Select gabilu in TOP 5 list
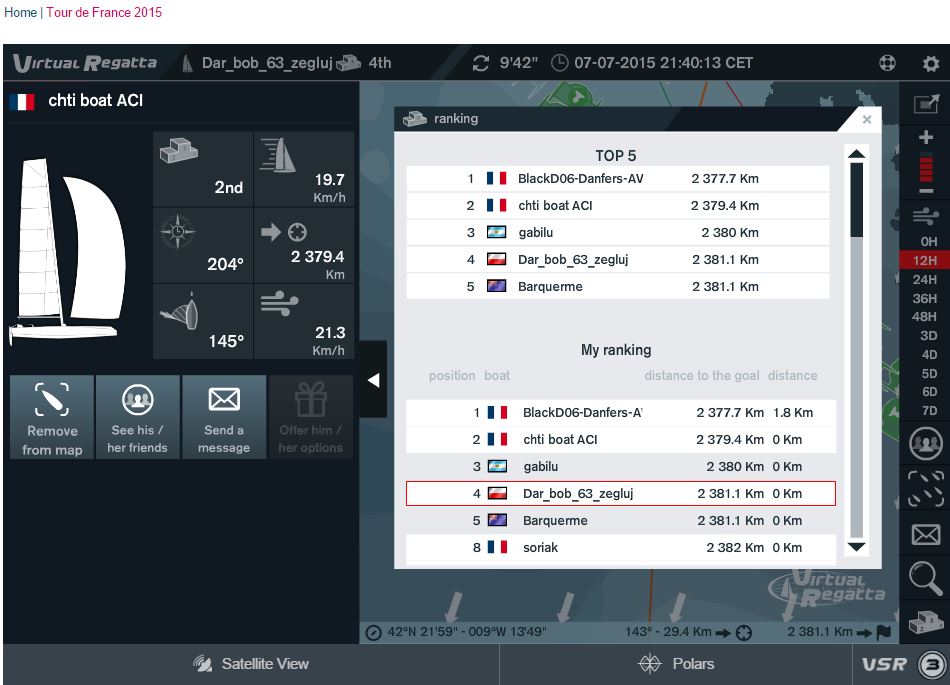 [617, 233]
